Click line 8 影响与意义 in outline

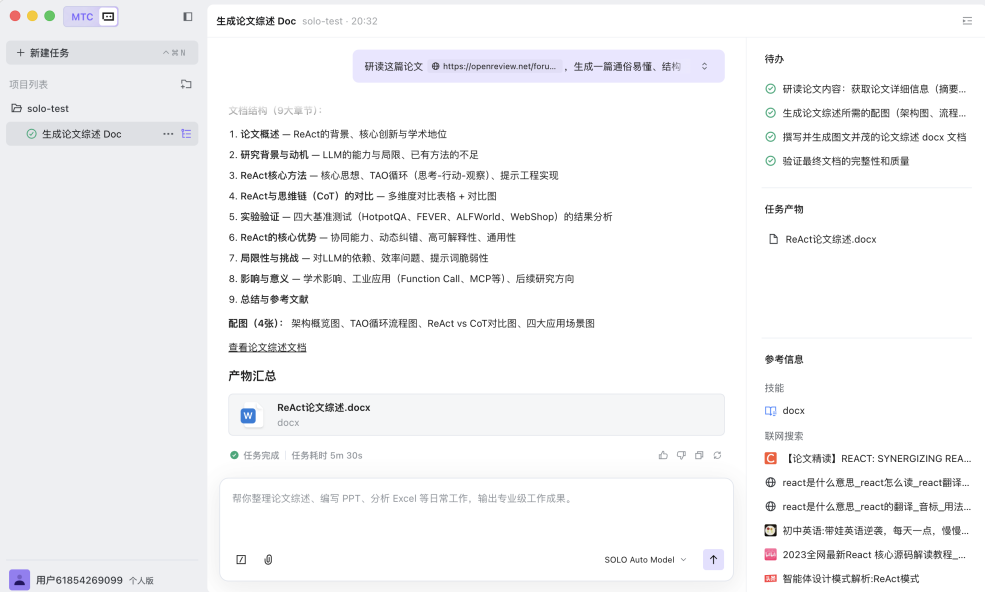pos(401,279)
